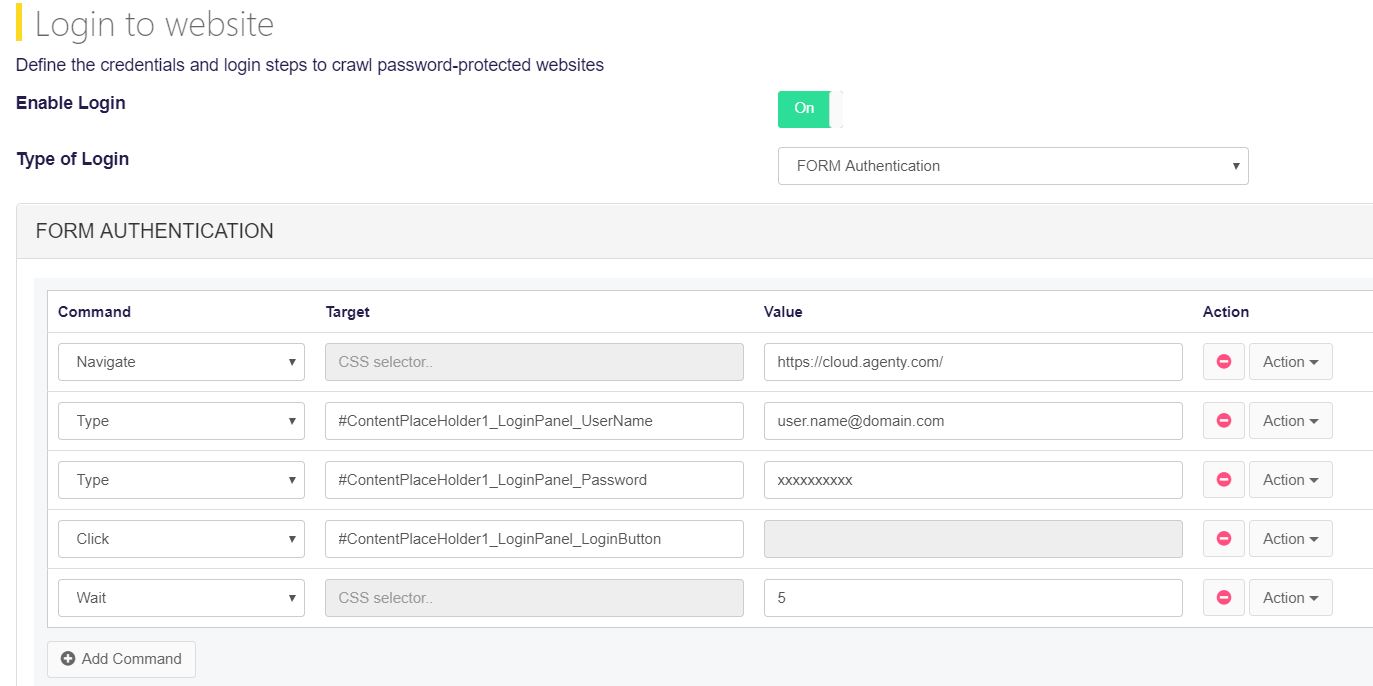Edit the xxxxxxxxxx password value field

(x=973, y=480)
